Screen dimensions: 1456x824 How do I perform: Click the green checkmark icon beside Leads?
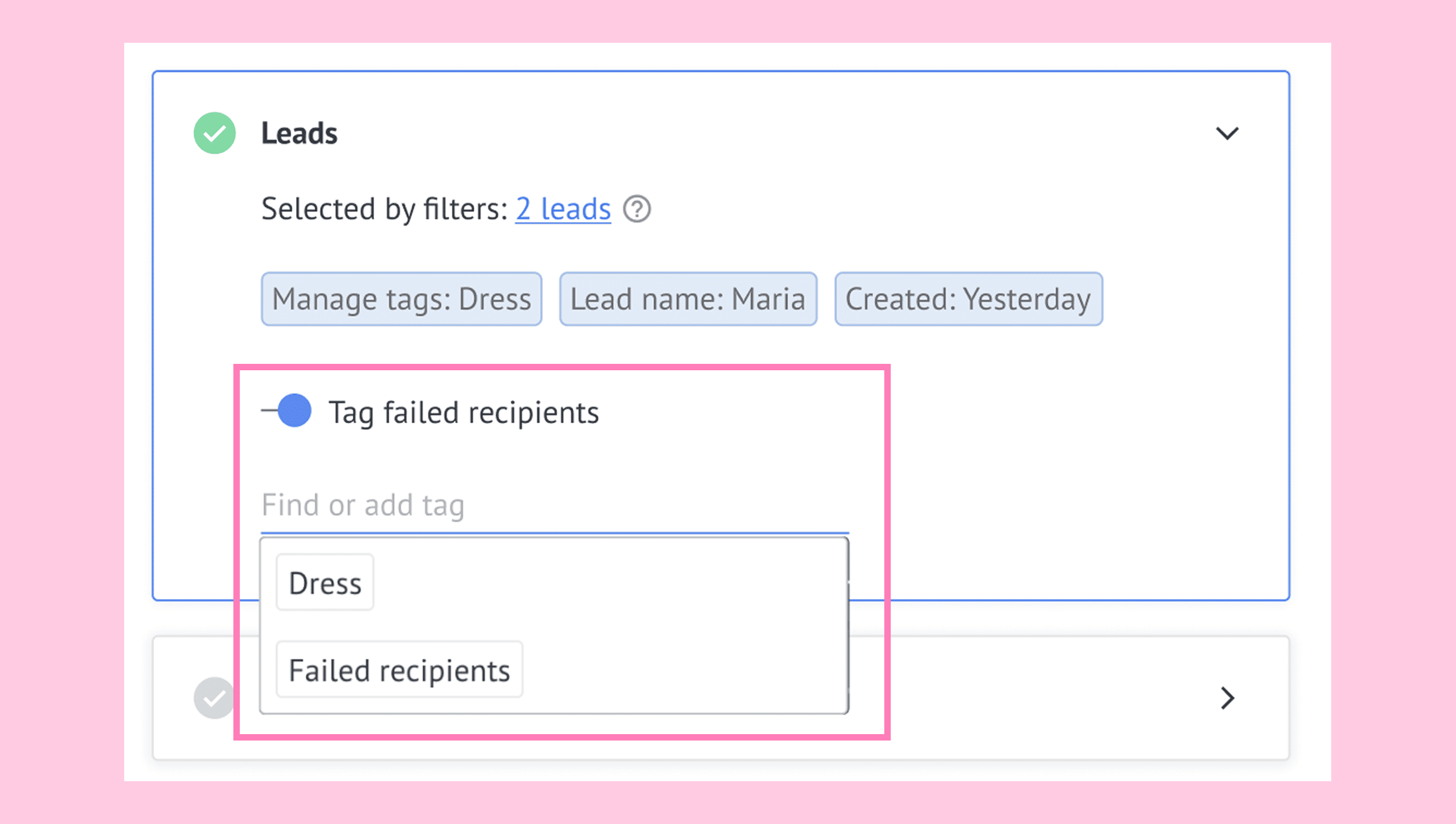coord(215,133)
